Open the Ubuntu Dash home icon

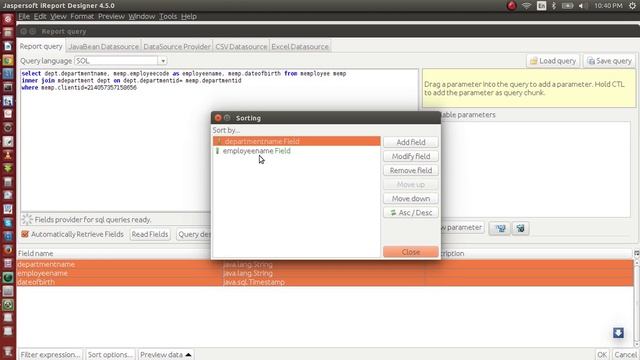click(x=8, y=19)
